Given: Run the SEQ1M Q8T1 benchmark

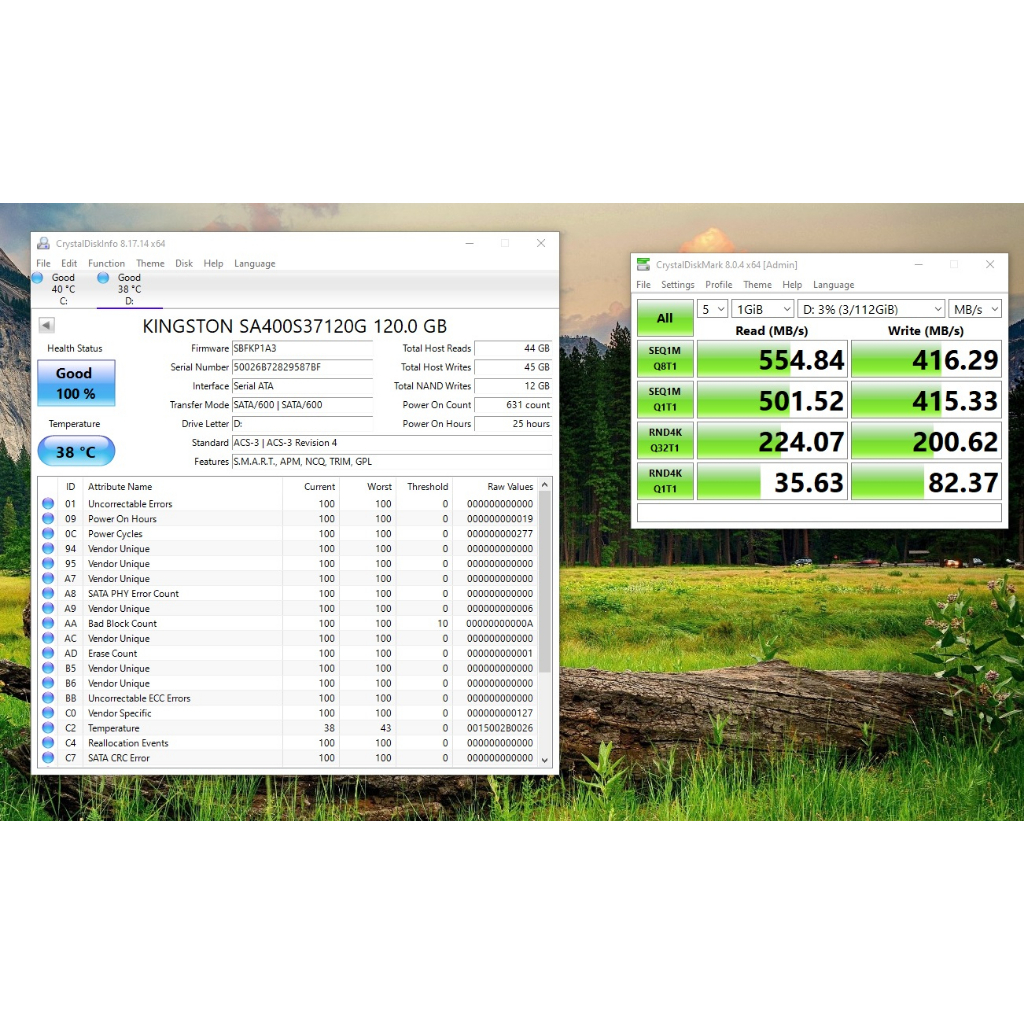Looking at the screenshot, I should point(665,359).
